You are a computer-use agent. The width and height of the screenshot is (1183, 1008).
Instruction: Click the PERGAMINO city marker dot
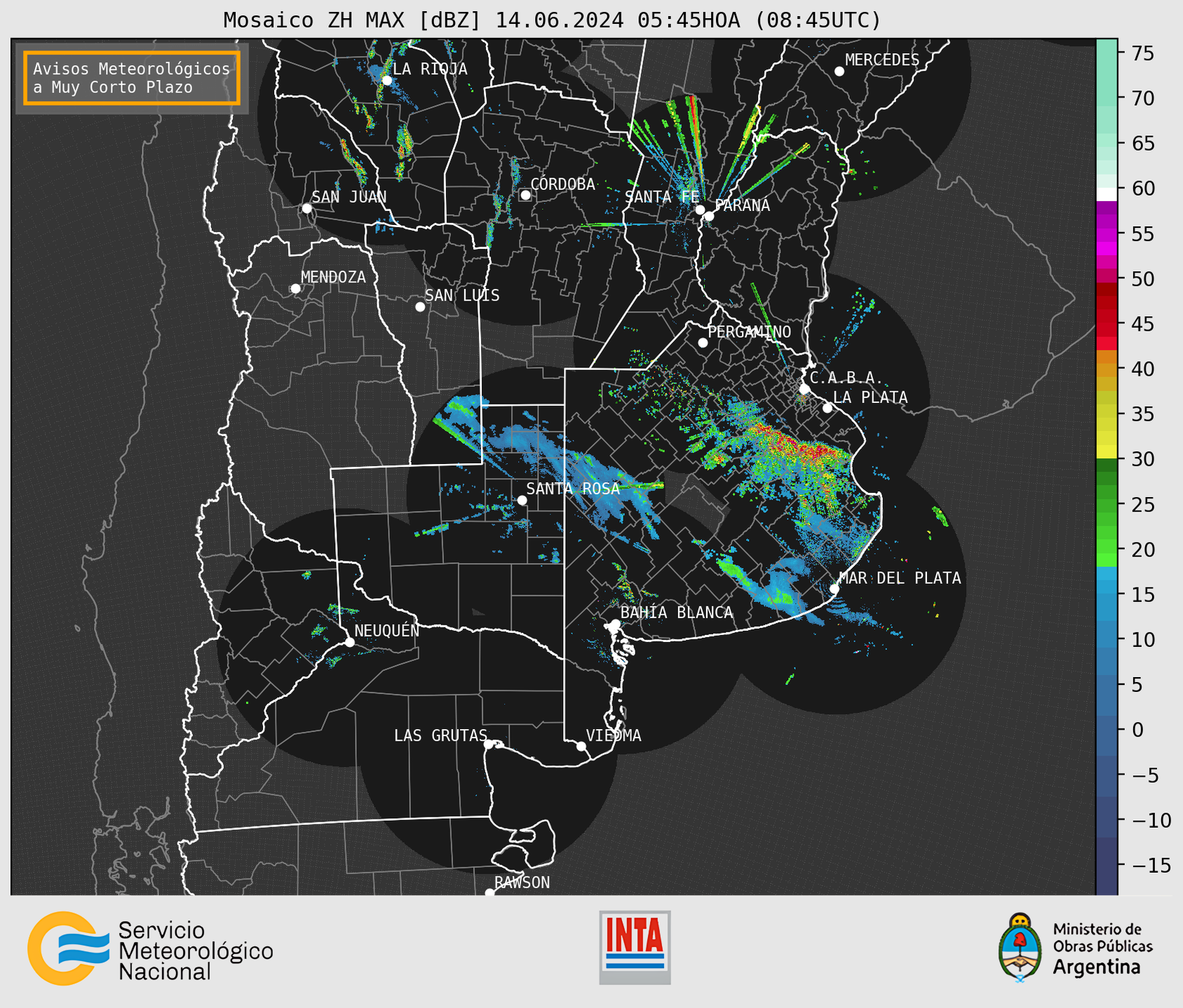(x=703, y=343)
